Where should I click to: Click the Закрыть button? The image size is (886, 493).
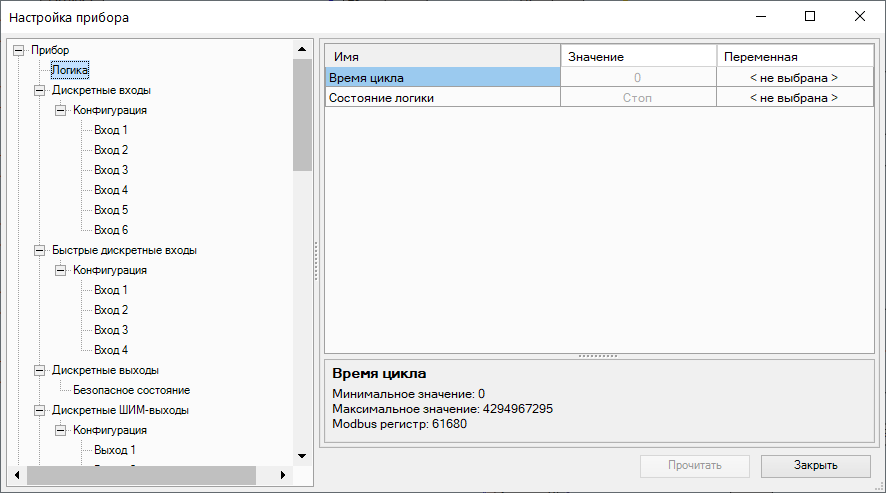tap(816, 466)
